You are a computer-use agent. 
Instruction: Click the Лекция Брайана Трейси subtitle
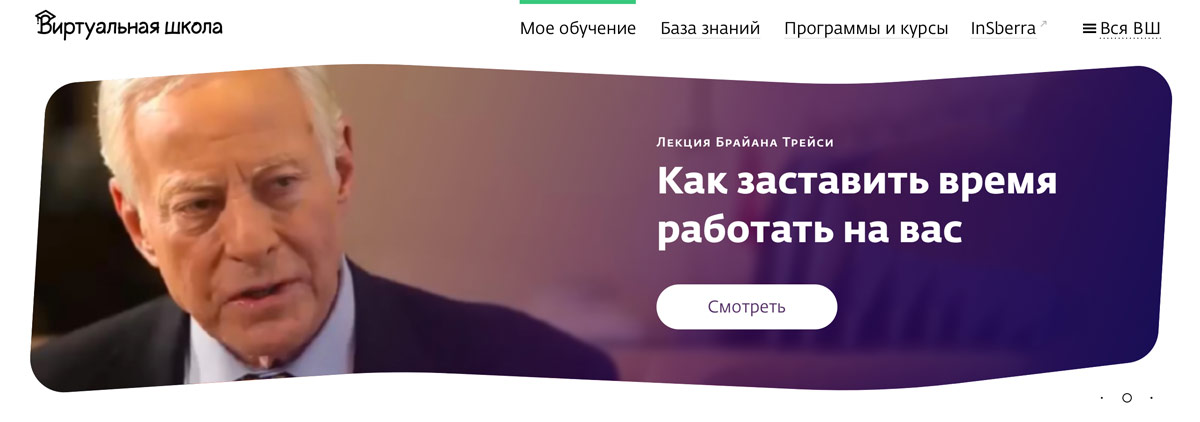[x=745, y=142]
